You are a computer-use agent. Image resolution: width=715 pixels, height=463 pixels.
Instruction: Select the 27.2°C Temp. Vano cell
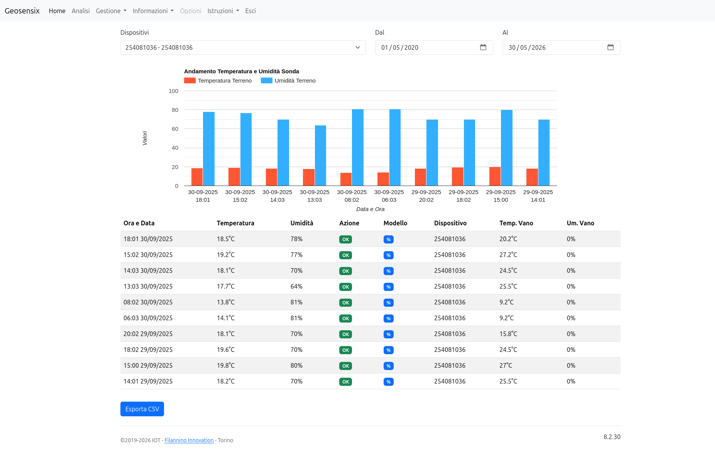[508, 255]
